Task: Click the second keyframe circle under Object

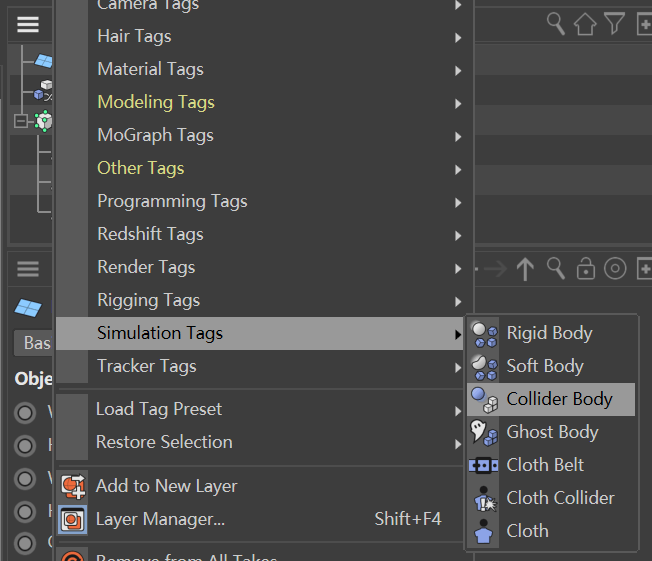Action: (x=25, y=446)
